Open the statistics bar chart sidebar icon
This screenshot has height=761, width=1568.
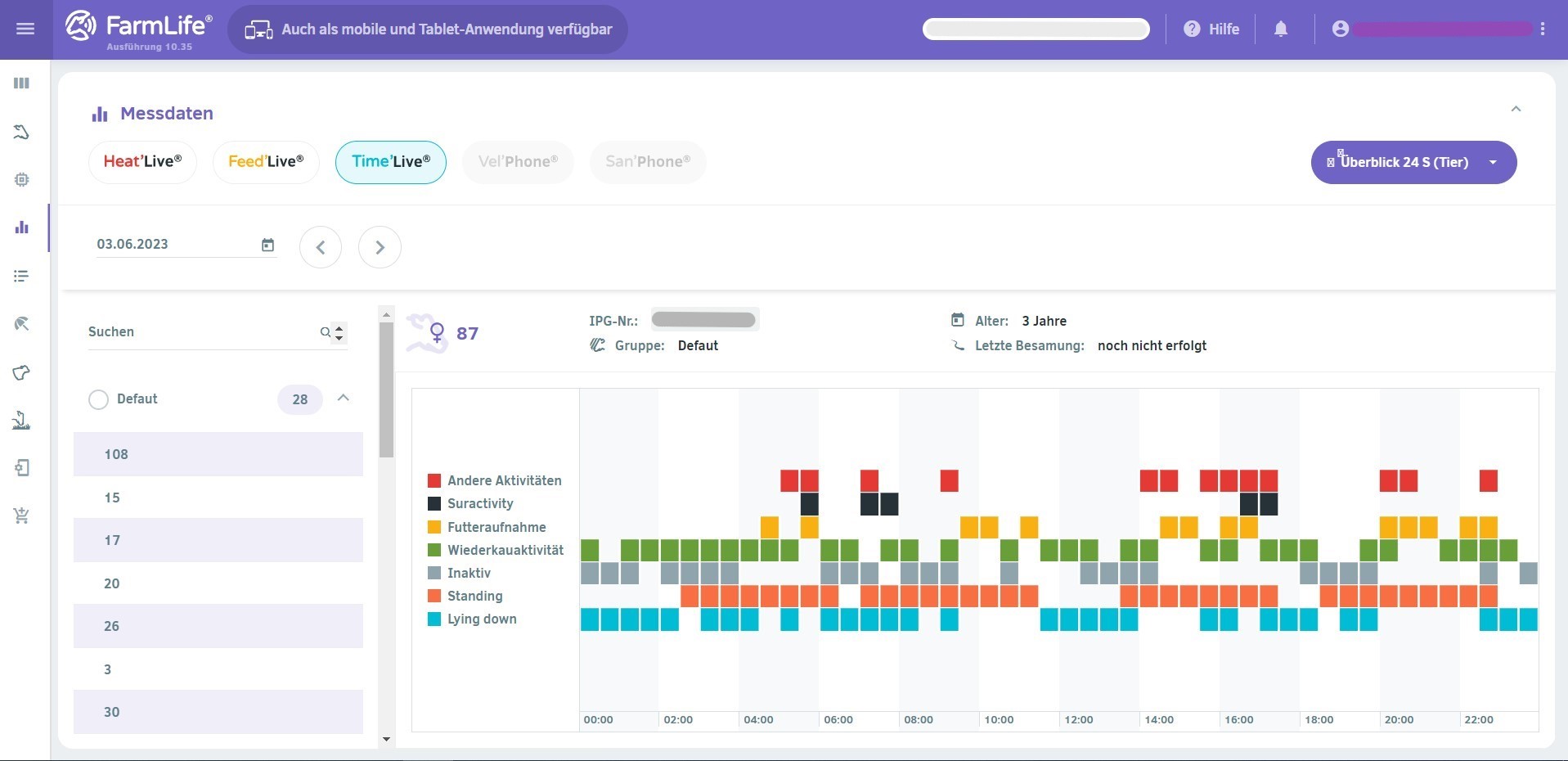tap(22, 227)
